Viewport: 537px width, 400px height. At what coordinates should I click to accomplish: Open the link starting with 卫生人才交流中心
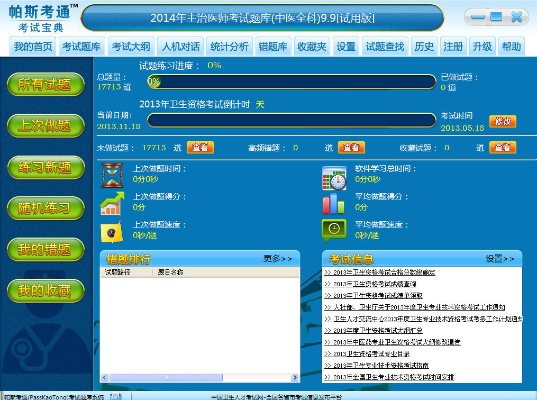423,319
